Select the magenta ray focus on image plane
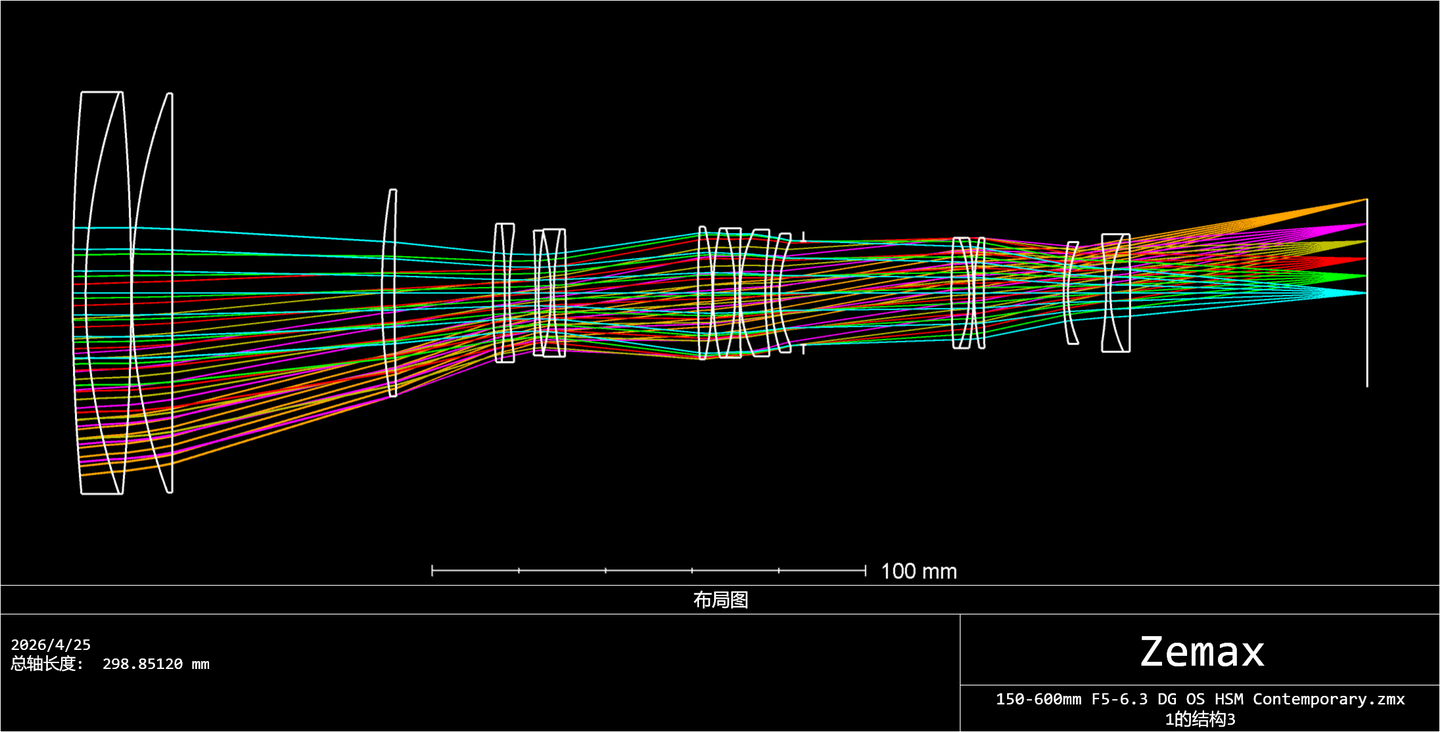Screen dimensions: 1440x732 point(1364,225)
